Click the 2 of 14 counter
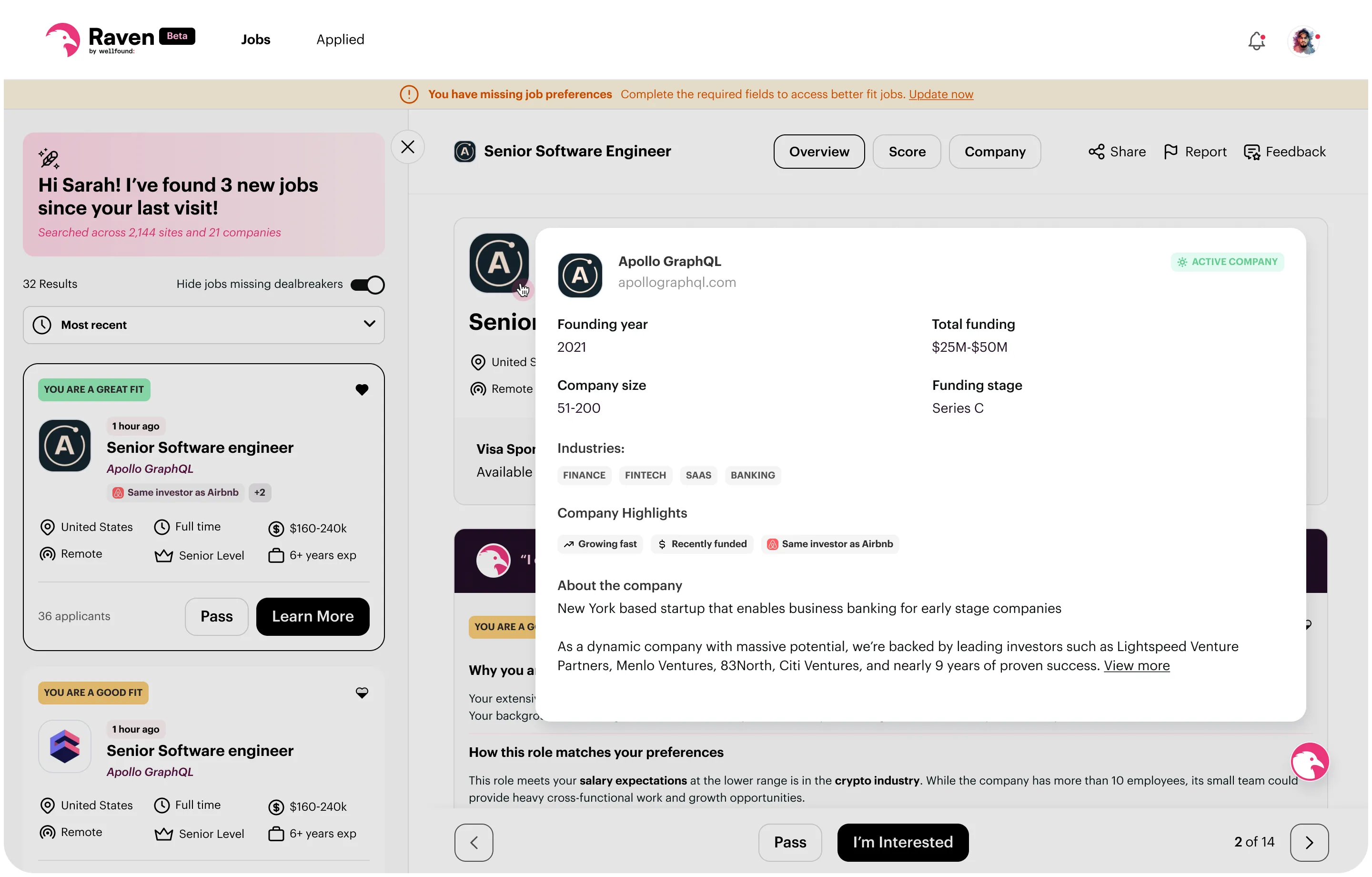This screenshot has width=1372, height=877. (1254, 842)
